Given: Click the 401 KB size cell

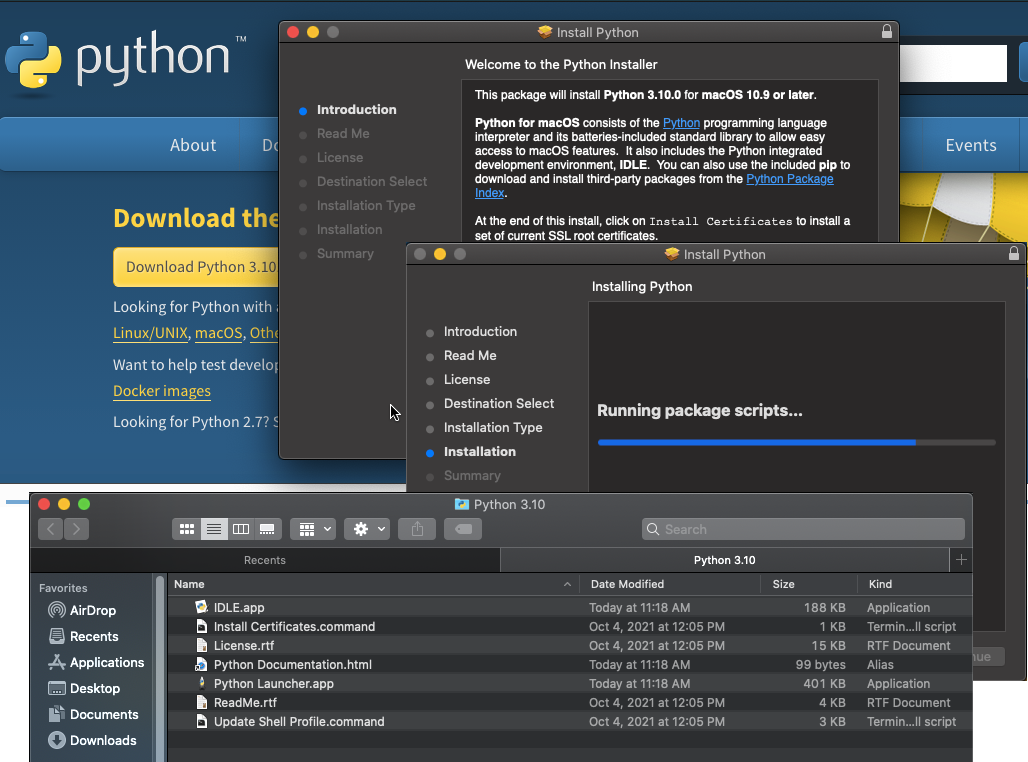Looking at the screenshot, I should pos(824,684).
